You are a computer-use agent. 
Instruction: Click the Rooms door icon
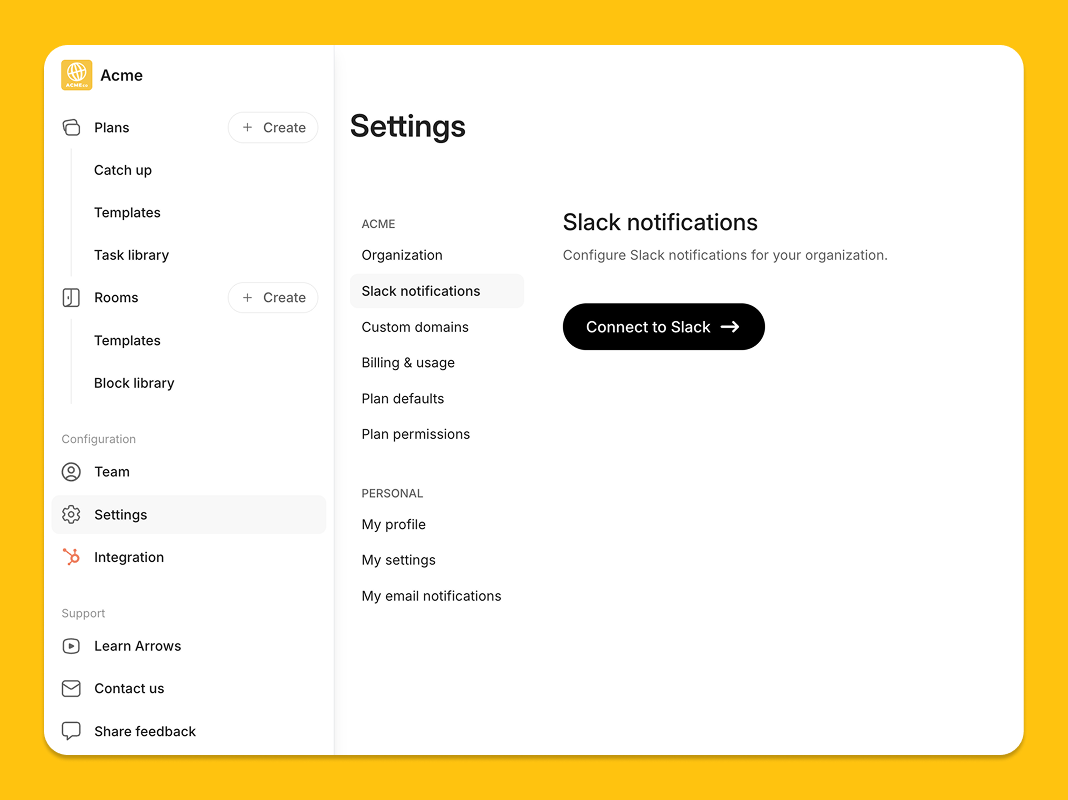click(71, 298)
